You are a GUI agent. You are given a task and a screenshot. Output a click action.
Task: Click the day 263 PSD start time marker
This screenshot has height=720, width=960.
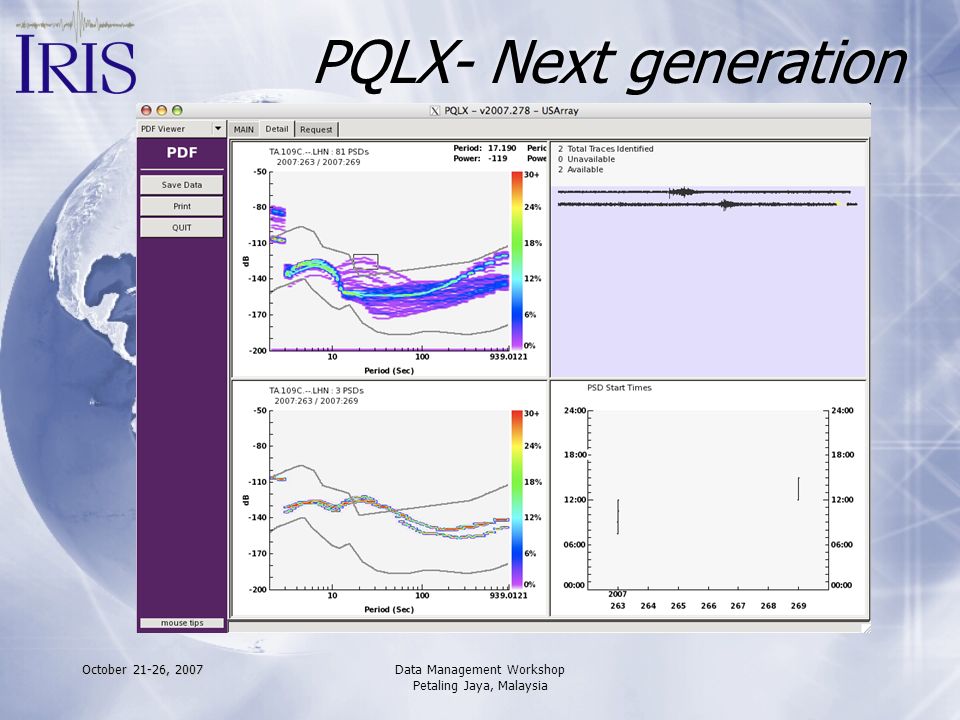pos(618,517)
